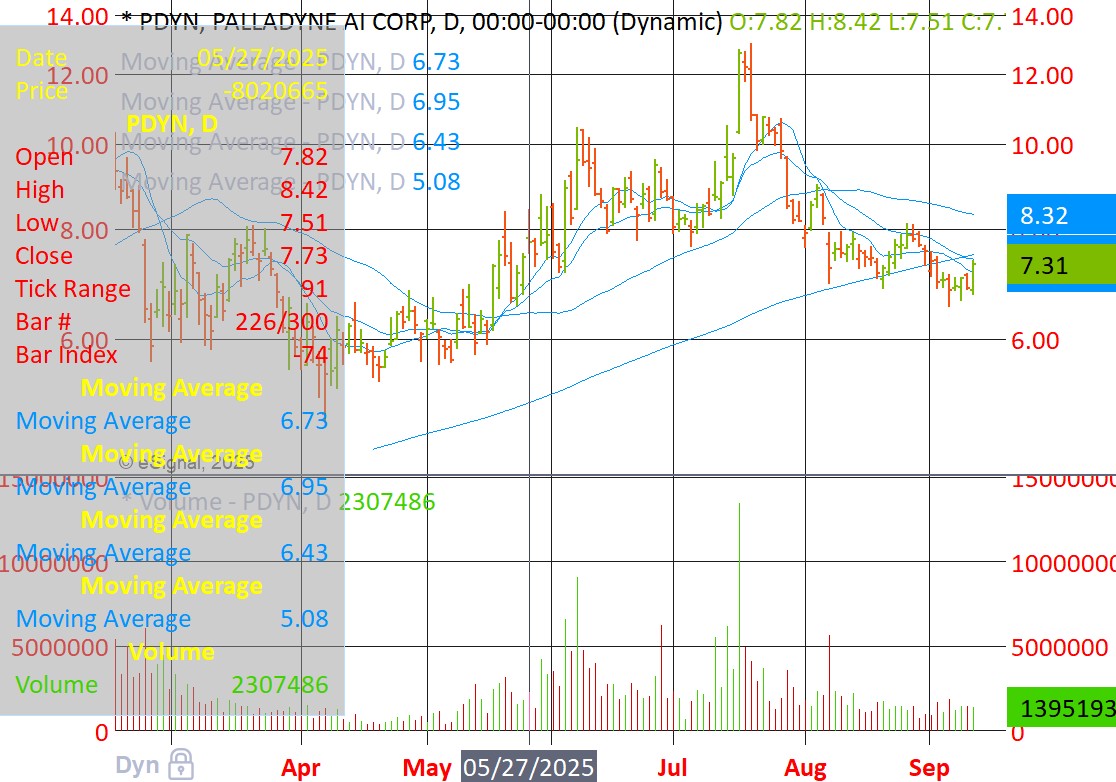
Task: Click the Dyn lock icon
Action: coord(181,765)
